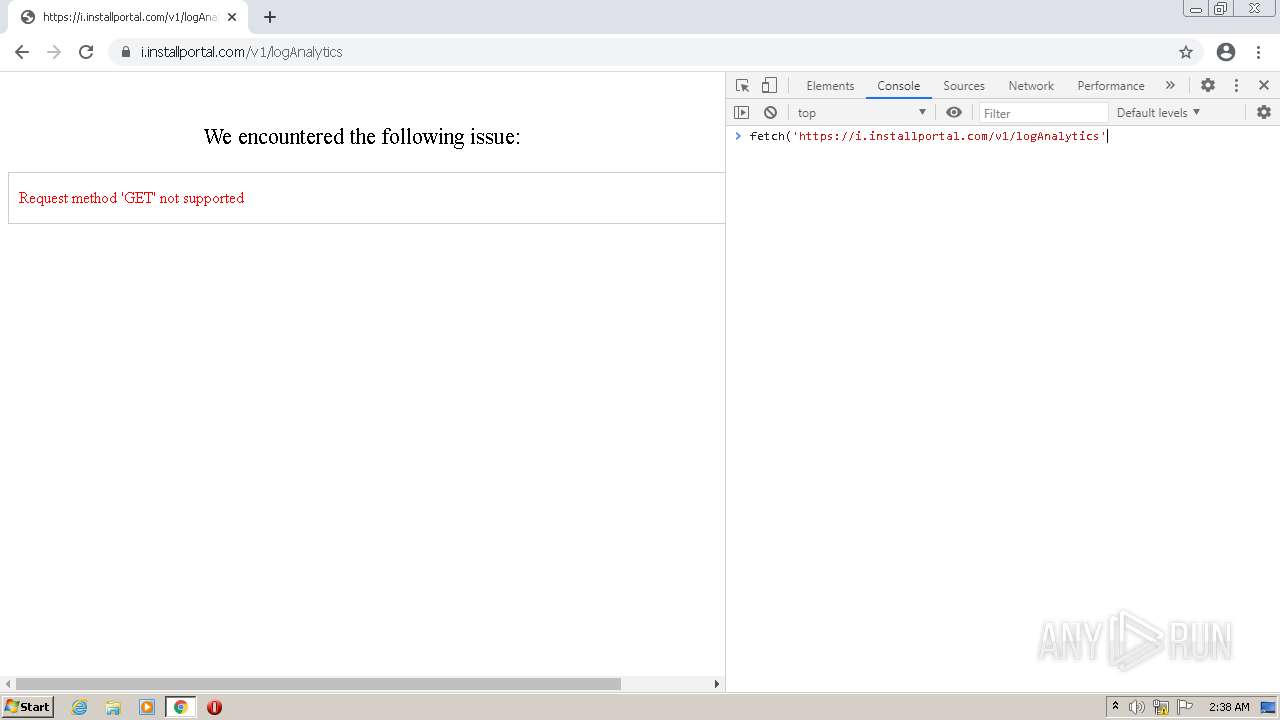
Task: Click the console Filter field
Action: (x=1043, y=113)
